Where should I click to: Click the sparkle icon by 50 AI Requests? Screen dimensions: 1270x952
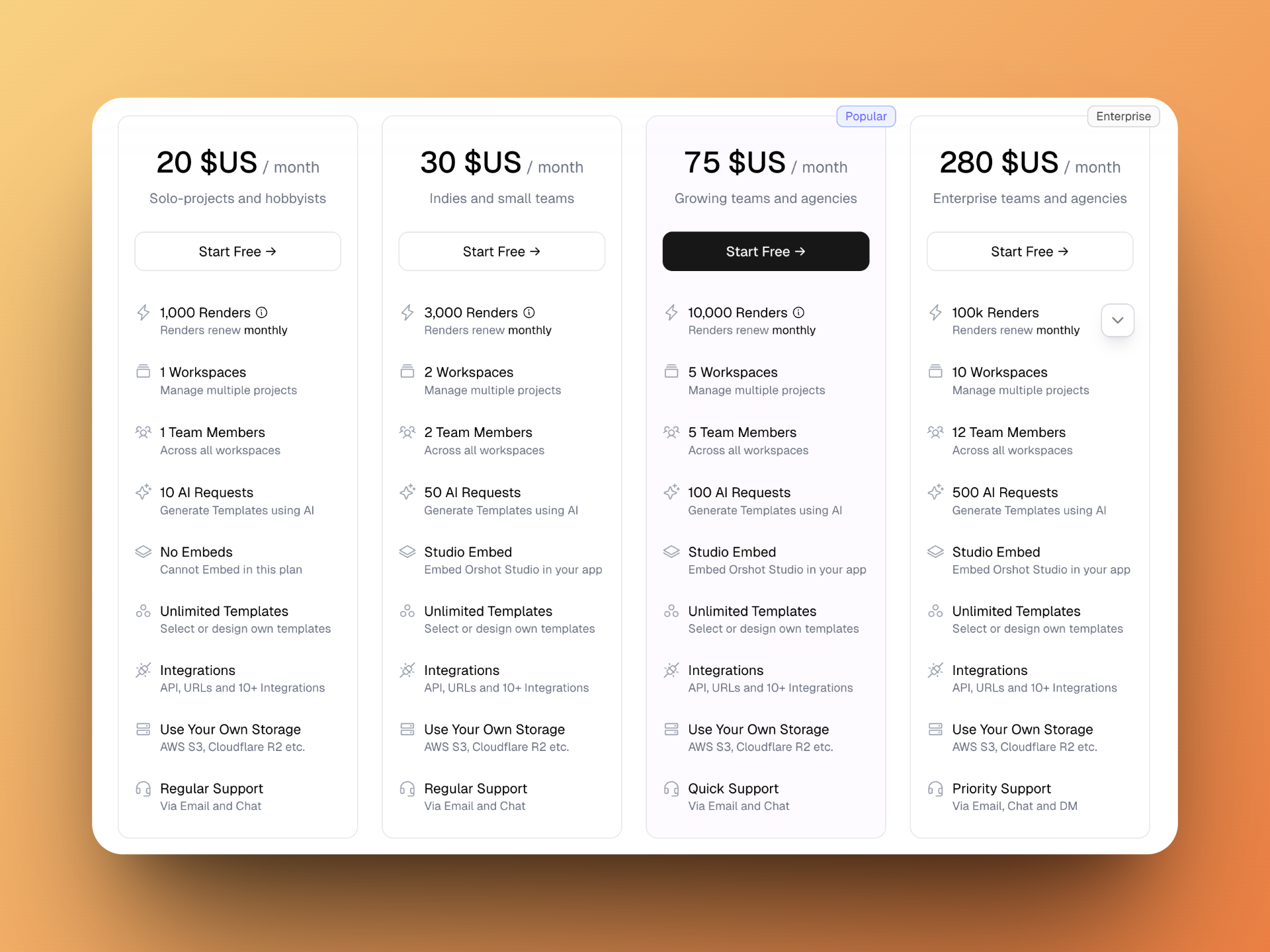tap(407, 492)
